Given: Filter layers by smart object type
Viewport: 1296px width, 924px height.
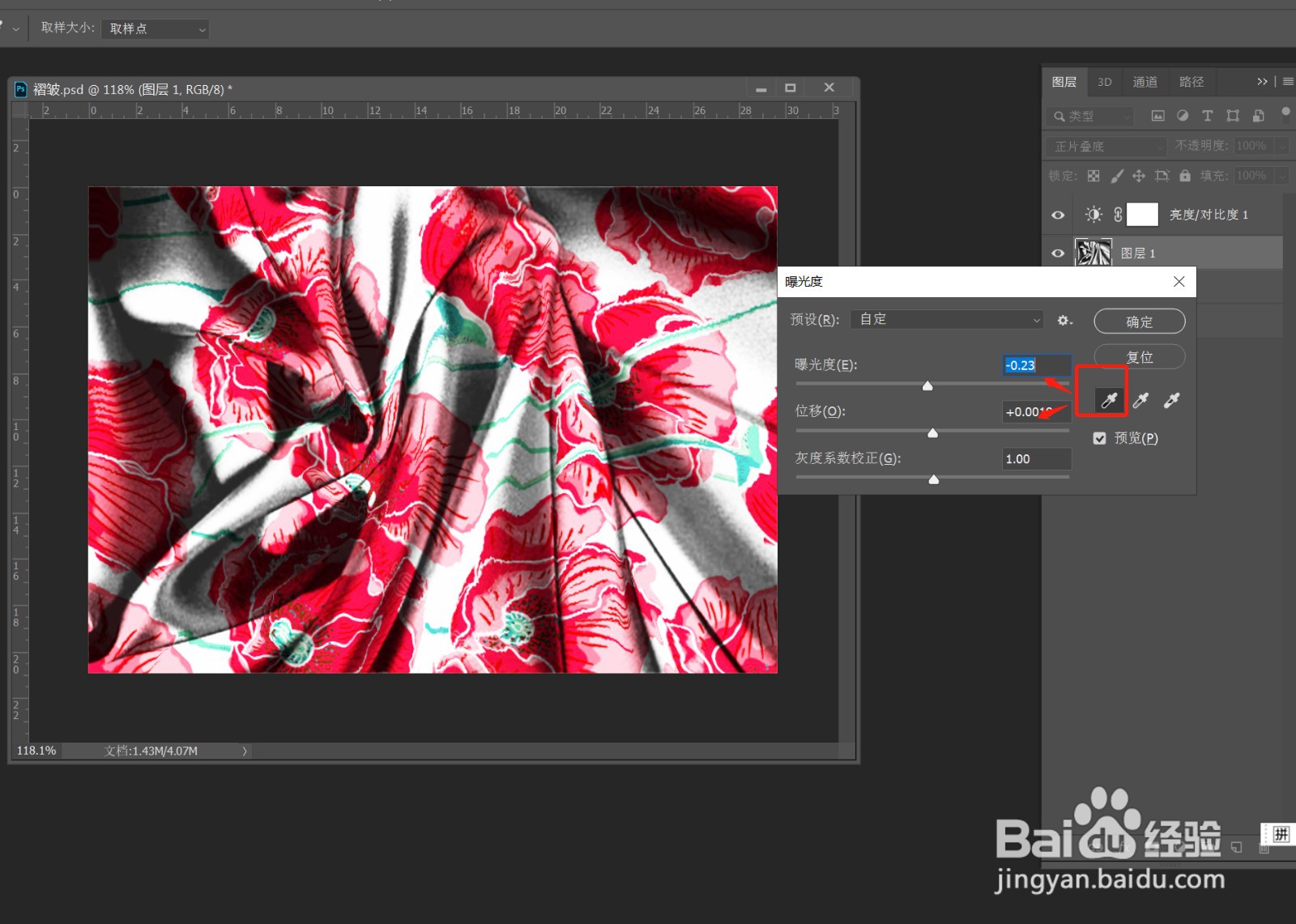Looking at the screenshot, I should pyautogui.click(x=1258, y=116).
